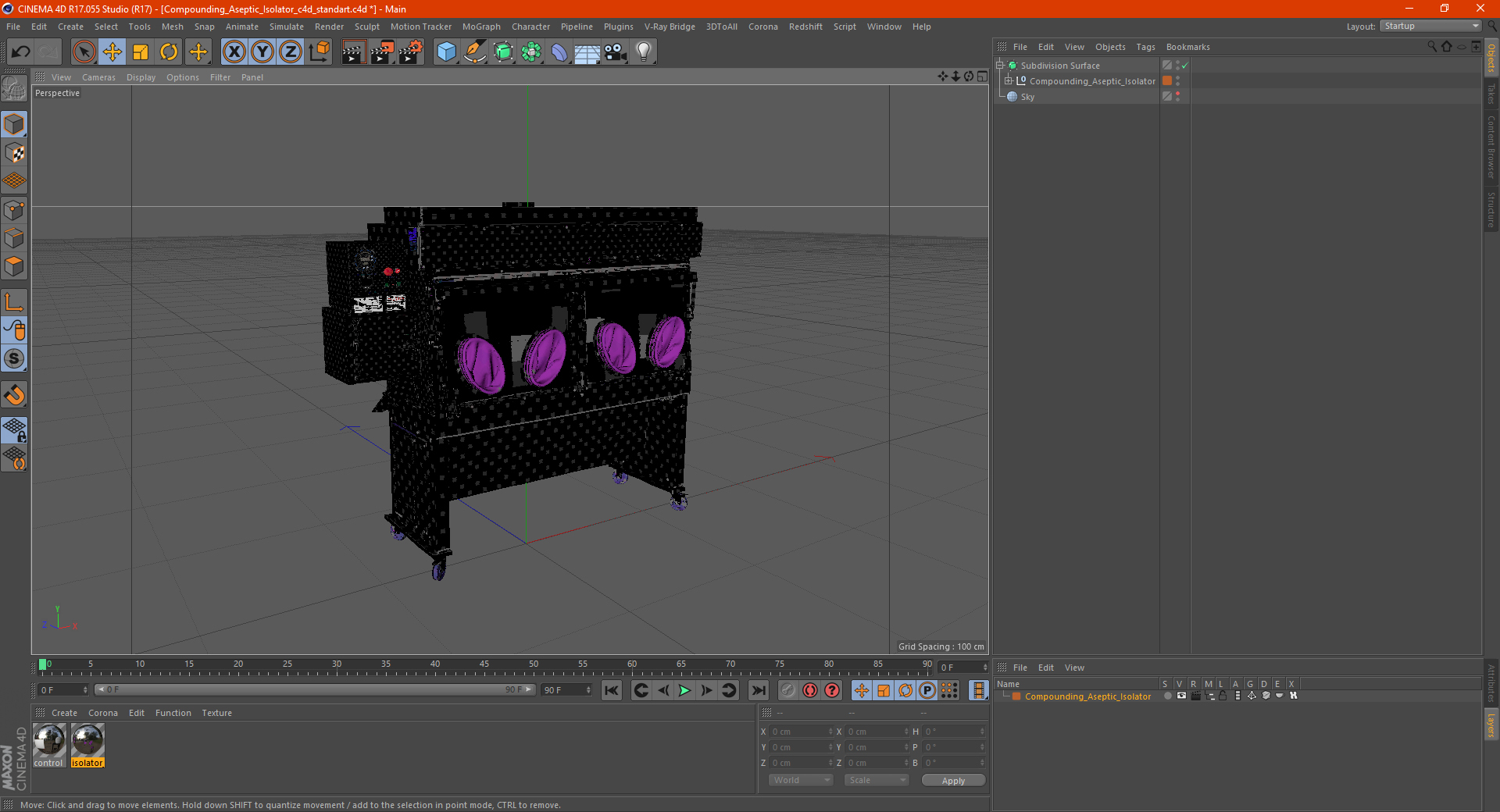Click the Undo arrow icon
Viewport: 1500px width, 812px height.
(x=21, y=52)
